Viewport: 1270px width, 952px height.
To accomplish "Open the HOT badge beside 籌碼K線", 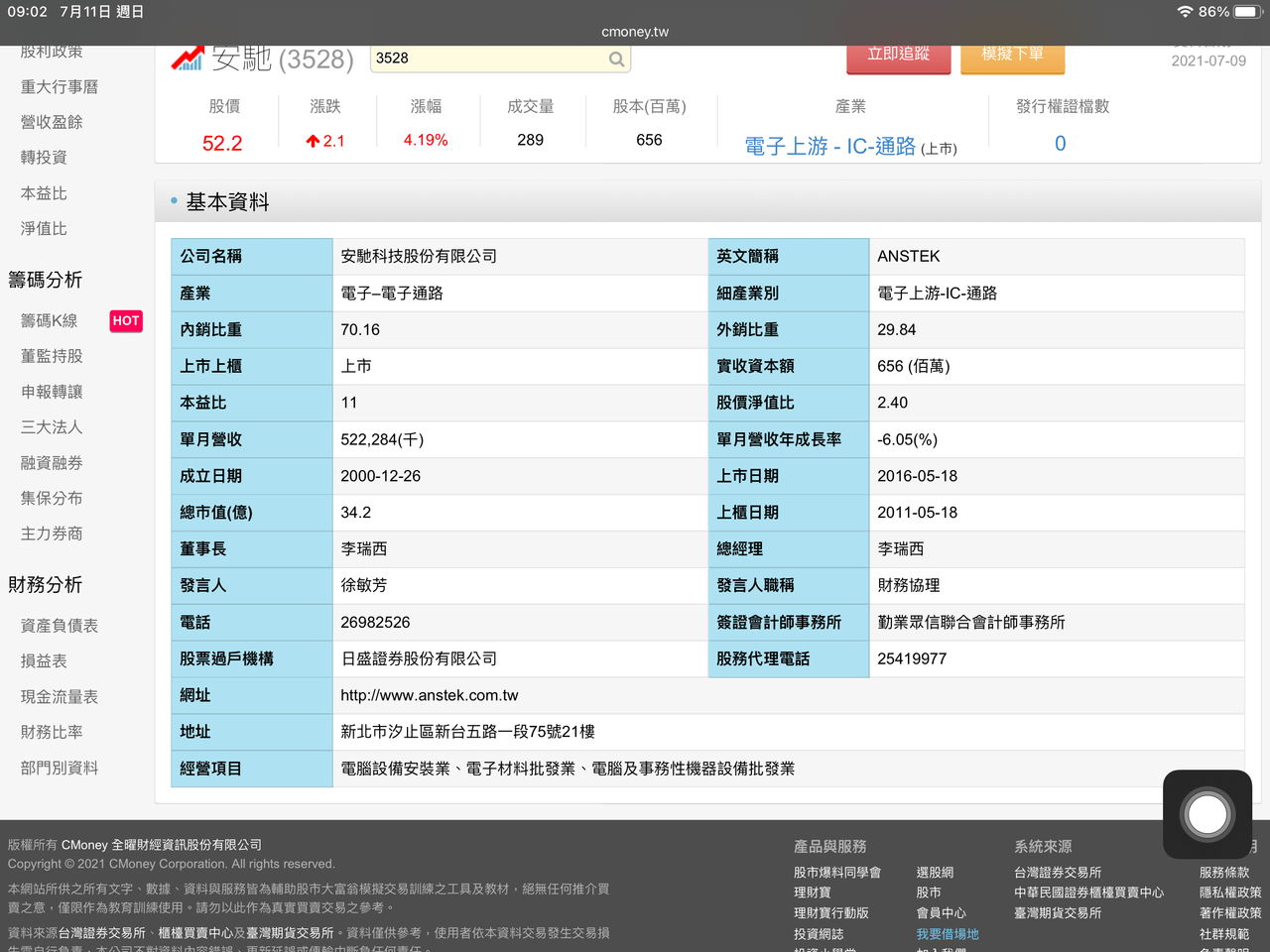I will [x=126, y=321].
